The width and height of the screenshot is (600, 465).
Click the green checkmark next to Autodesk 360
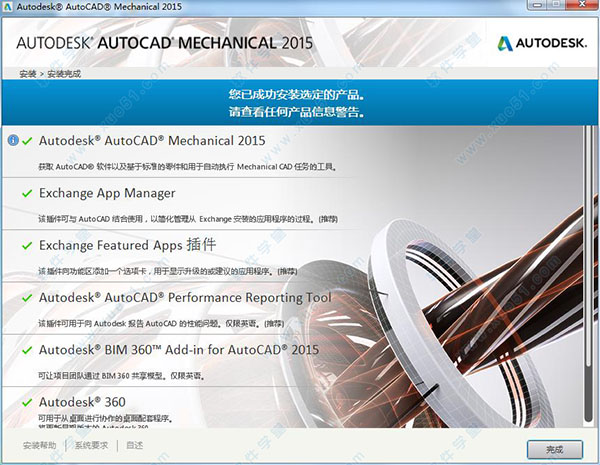click(27, 402)
